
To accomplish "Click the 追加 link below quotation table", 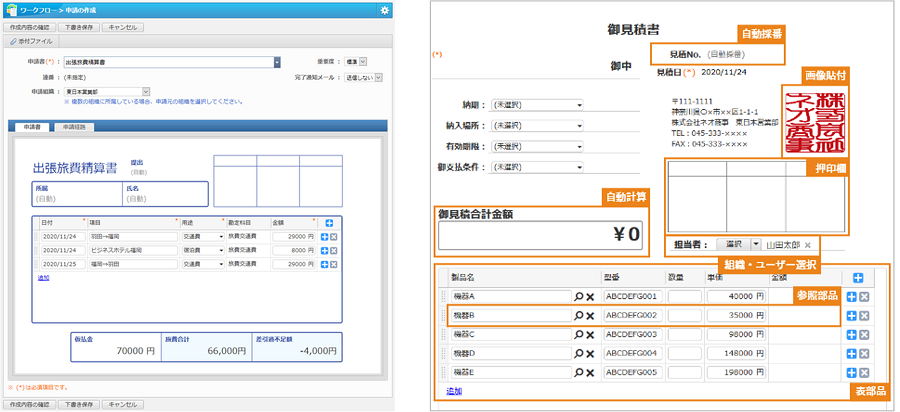I will 453,391.
